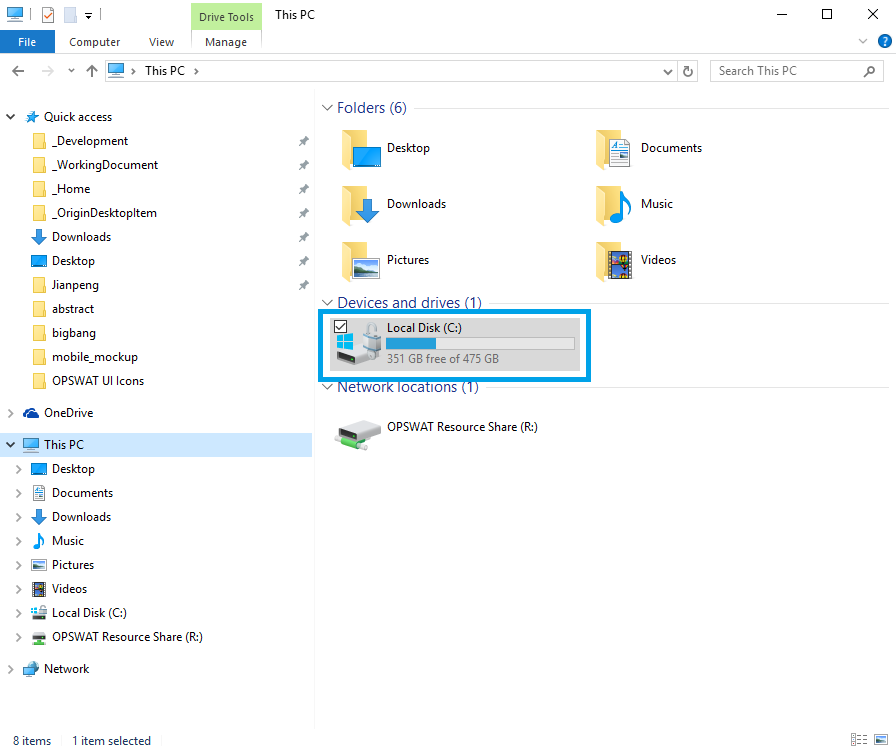Select OPSWAT UI Icons folder
Image resolution: width=896 pixels, height=752 pixels.
(89, 381)
